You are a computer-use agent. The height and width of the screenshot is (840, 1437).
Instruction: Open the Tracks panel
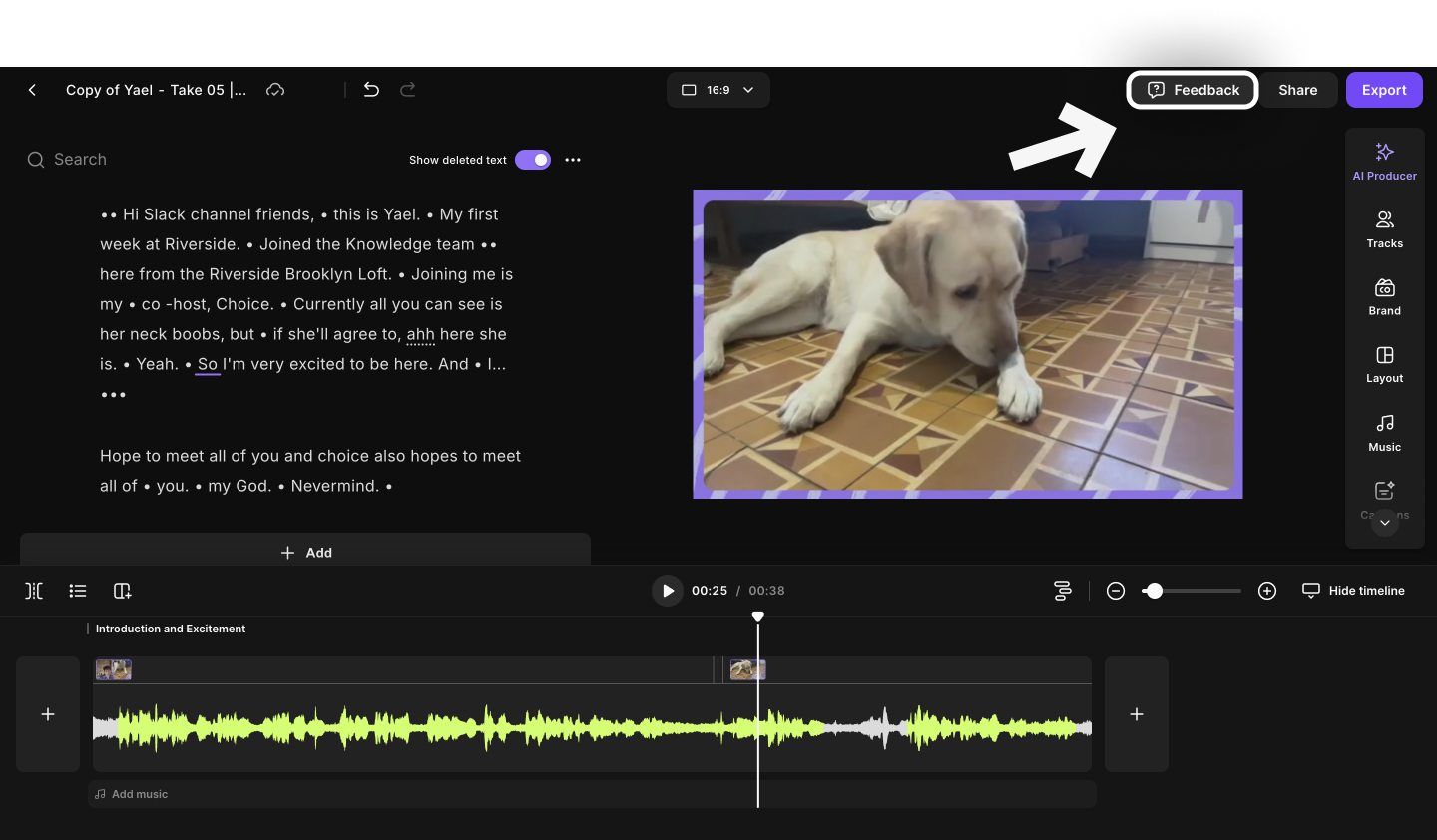coord(1384,228)
